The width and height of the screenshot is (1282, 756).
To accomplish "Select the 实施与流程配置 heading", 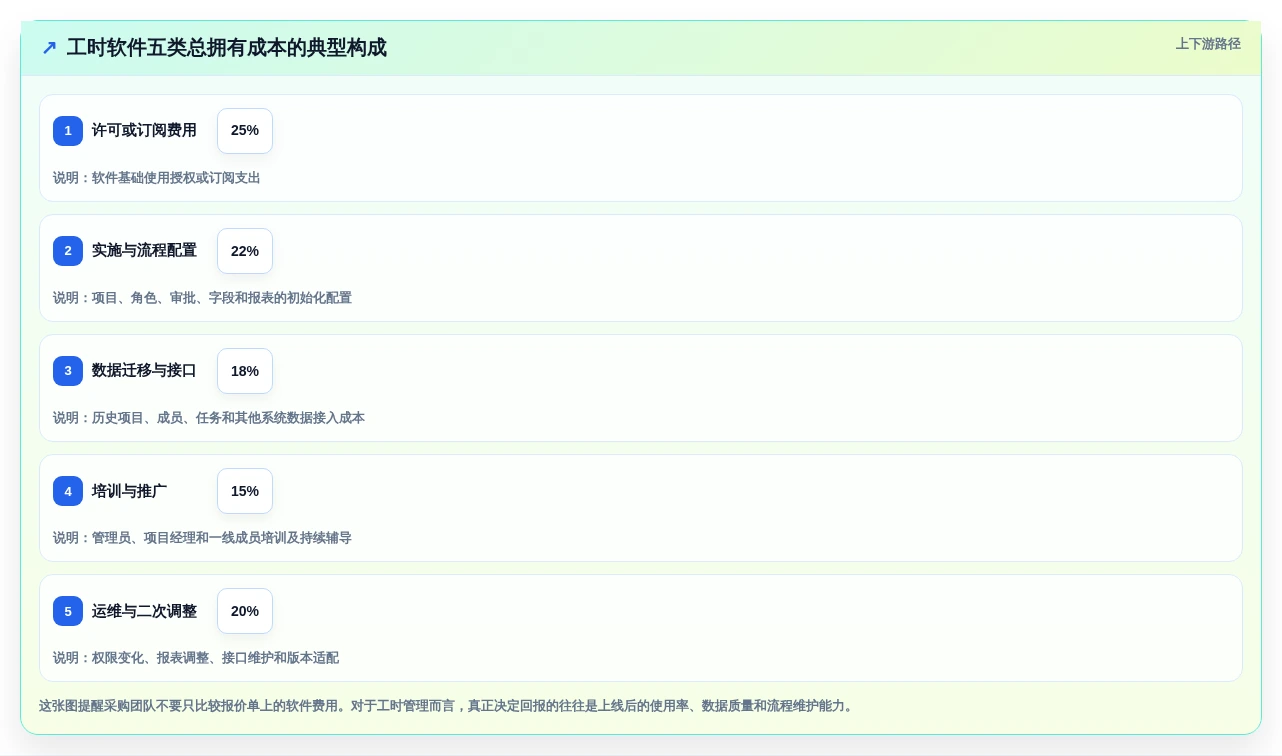I will (x=144, y=251).
